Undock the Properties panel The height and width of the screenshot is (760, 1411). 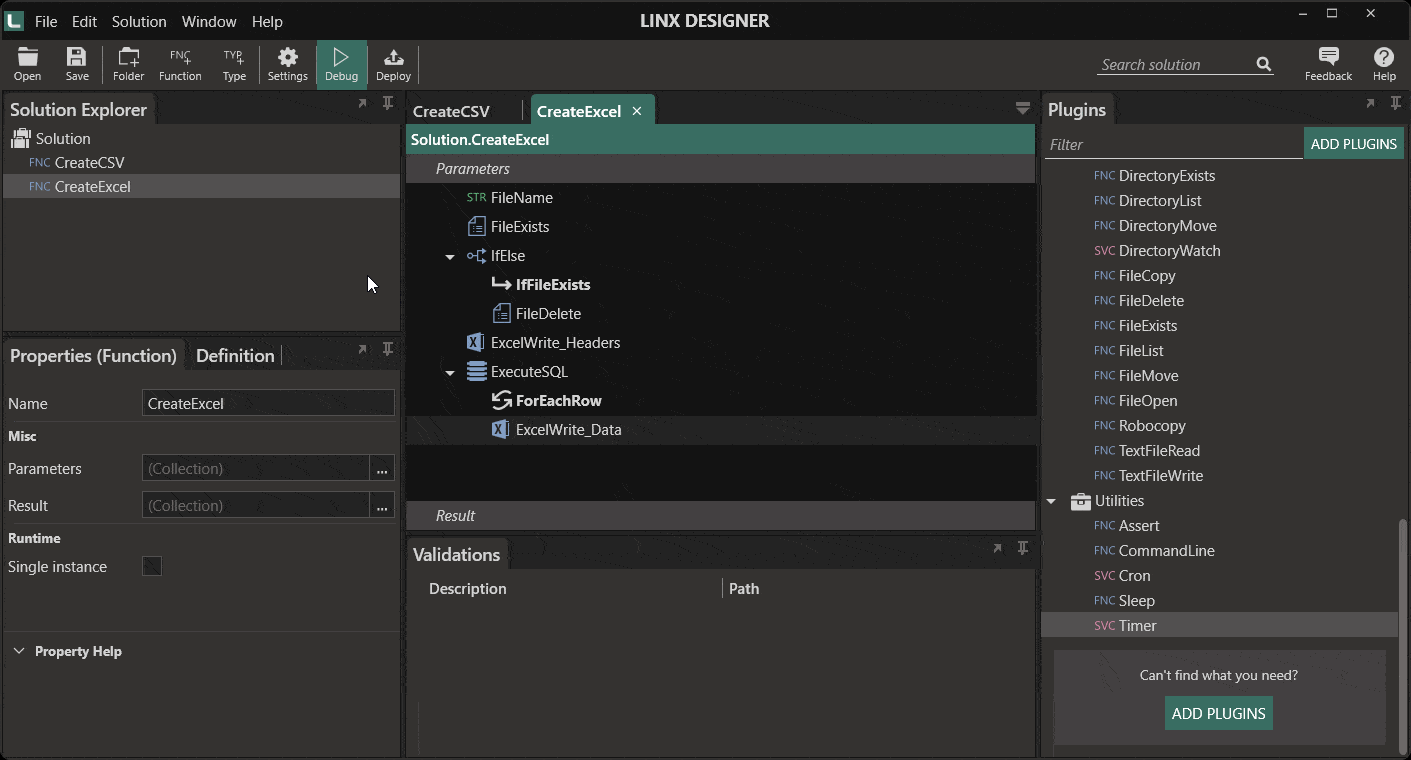362,349
